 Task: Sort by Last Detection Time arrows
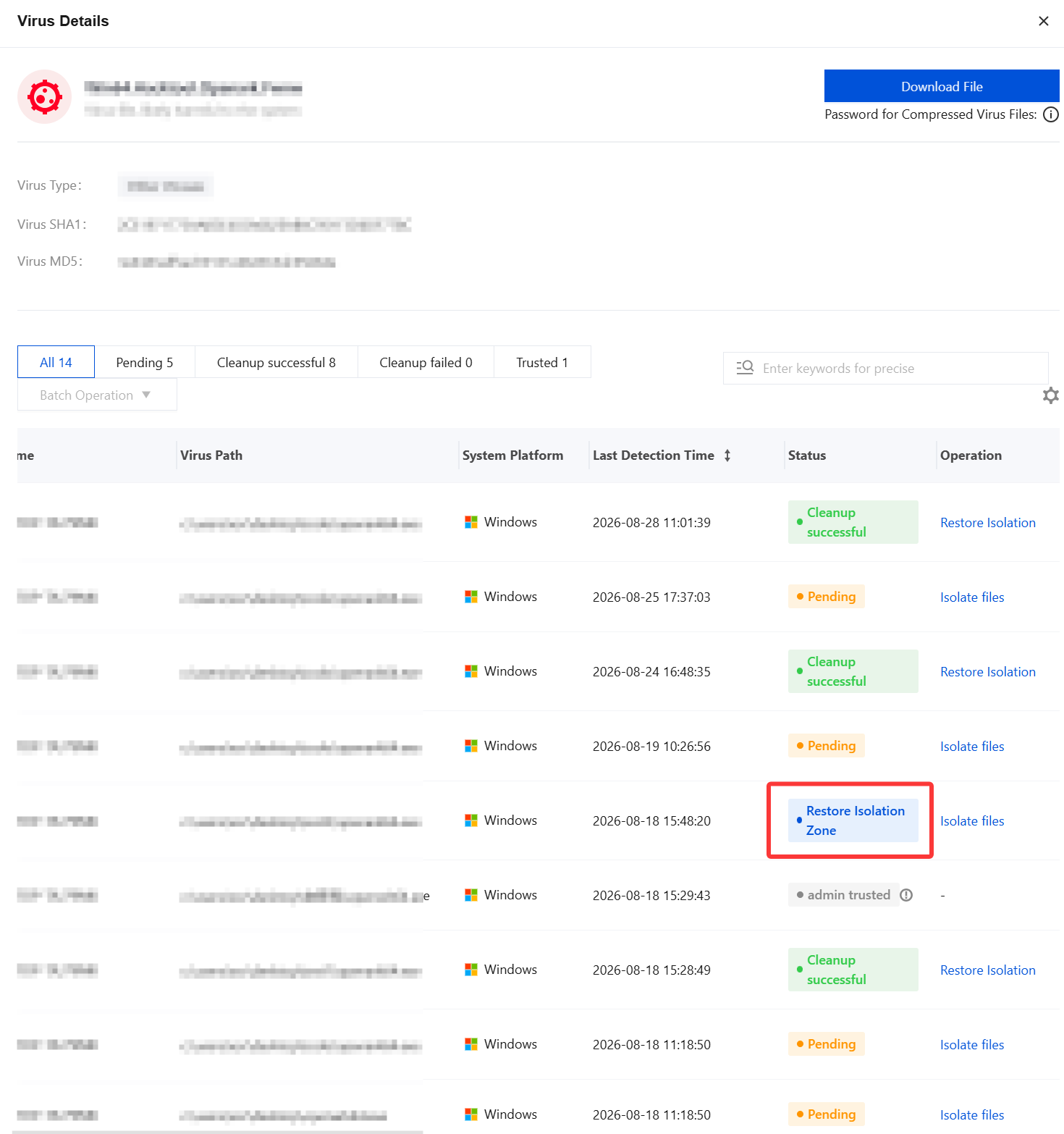727,455
